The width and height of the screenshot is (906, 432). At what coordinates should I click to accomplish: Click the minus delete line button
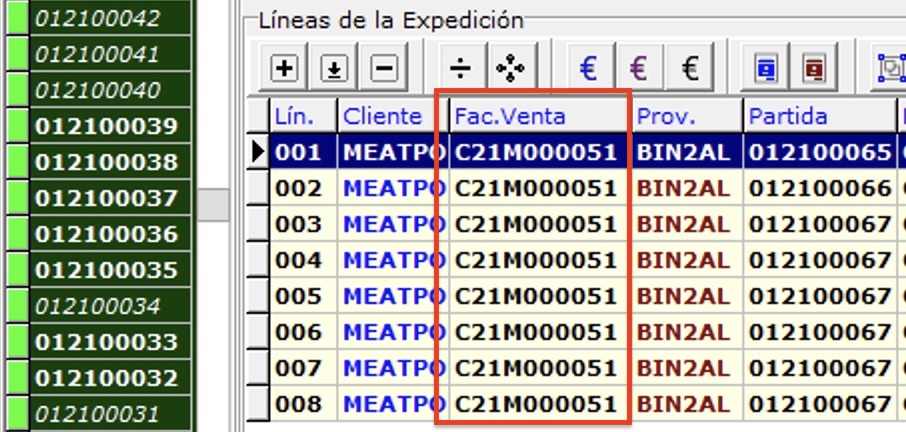(x=383, y=68)
